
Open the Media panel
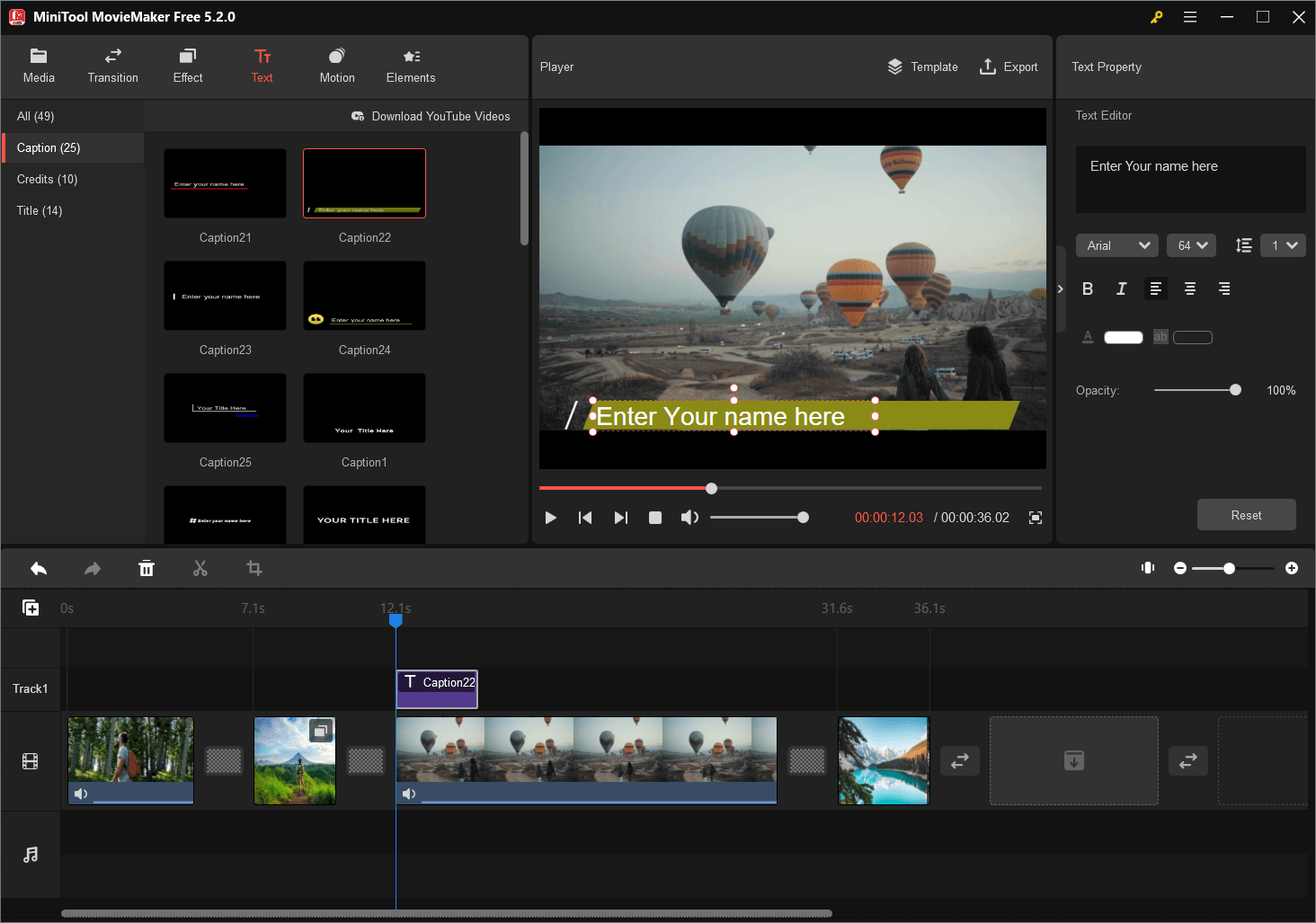pos(39,66)
